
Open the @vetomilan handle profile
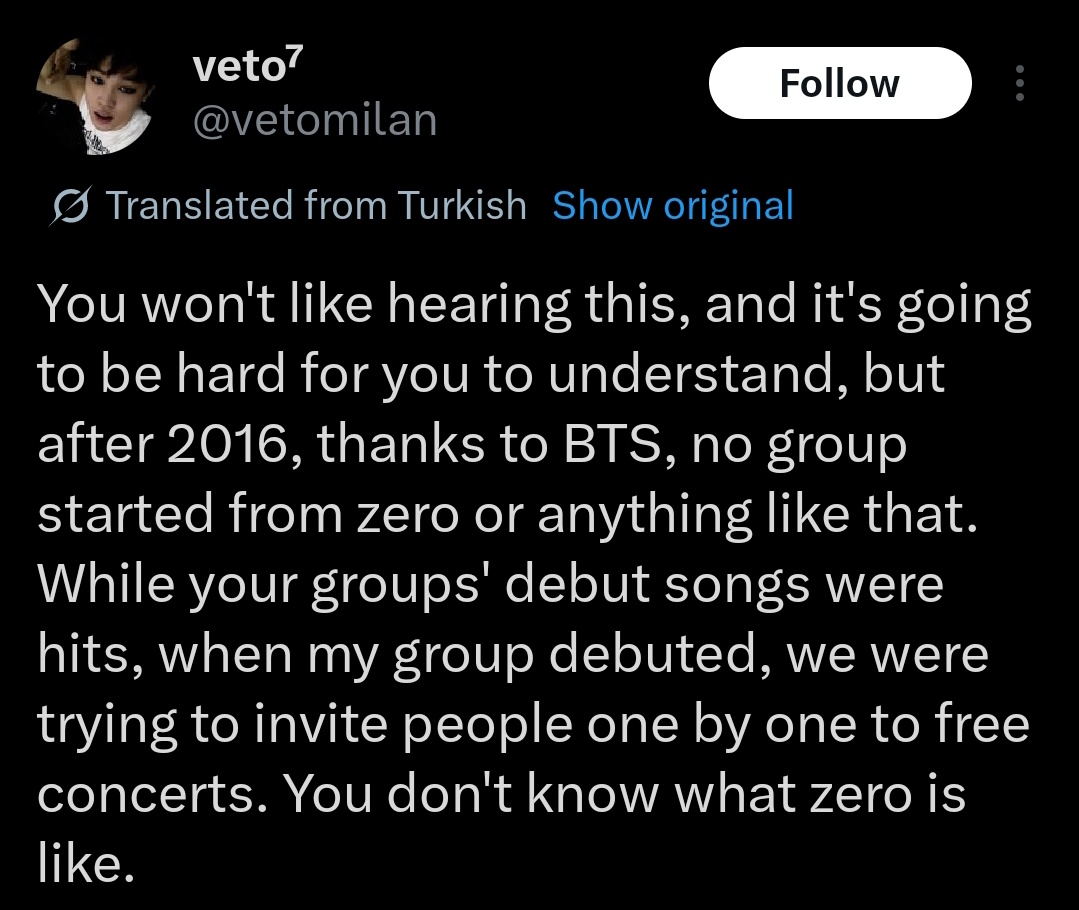coord(315,120)
